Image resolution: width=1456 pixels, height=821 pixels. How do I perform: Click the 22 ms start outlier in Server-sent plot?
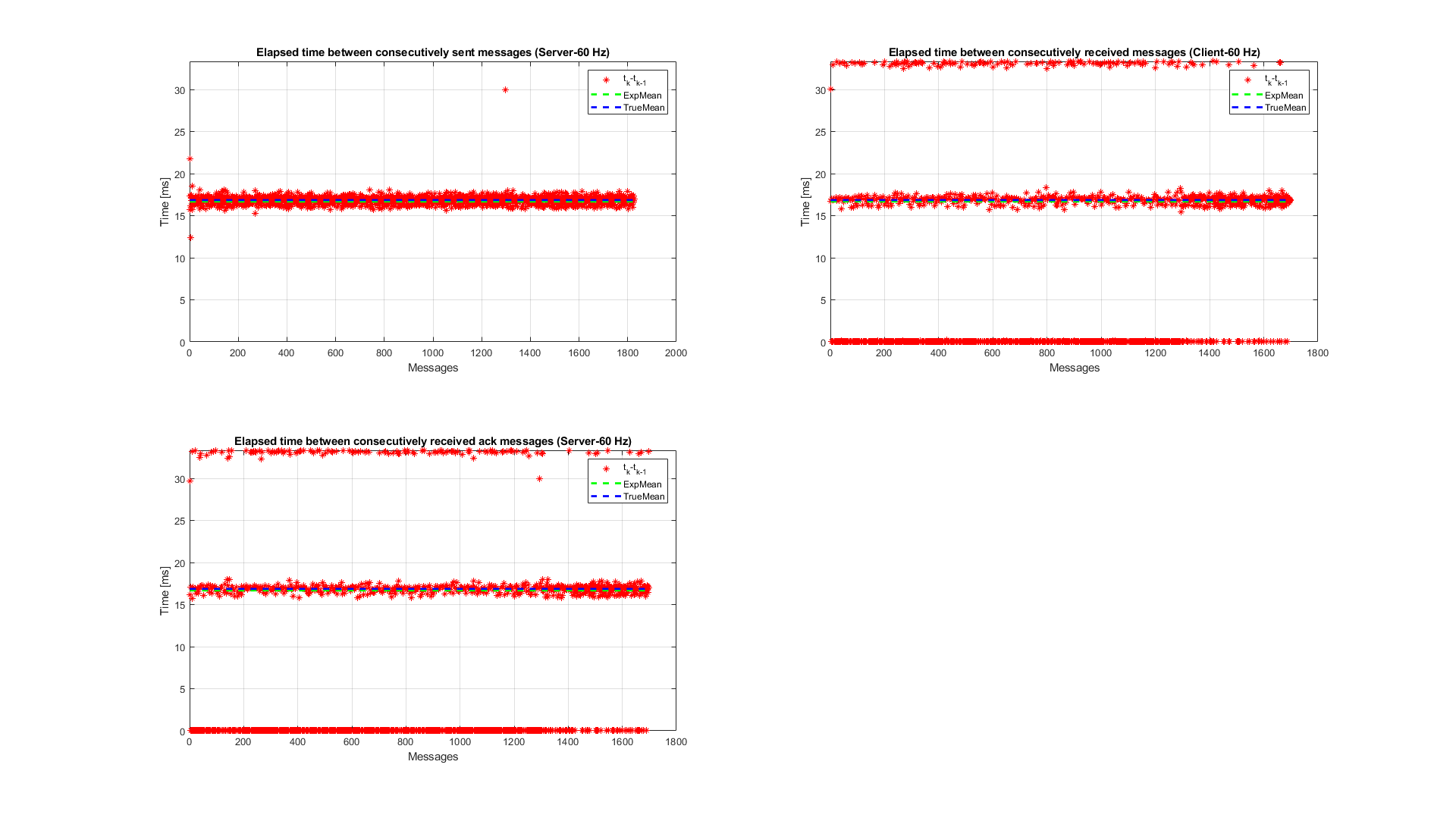coord(190,159)
